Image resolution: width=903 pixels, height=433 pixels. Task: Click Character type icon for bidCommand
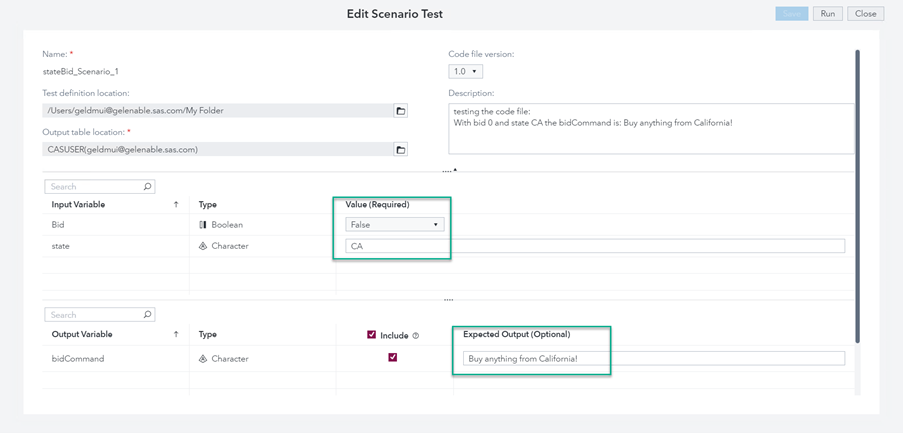pyautogui.click(x=203, y=359)
